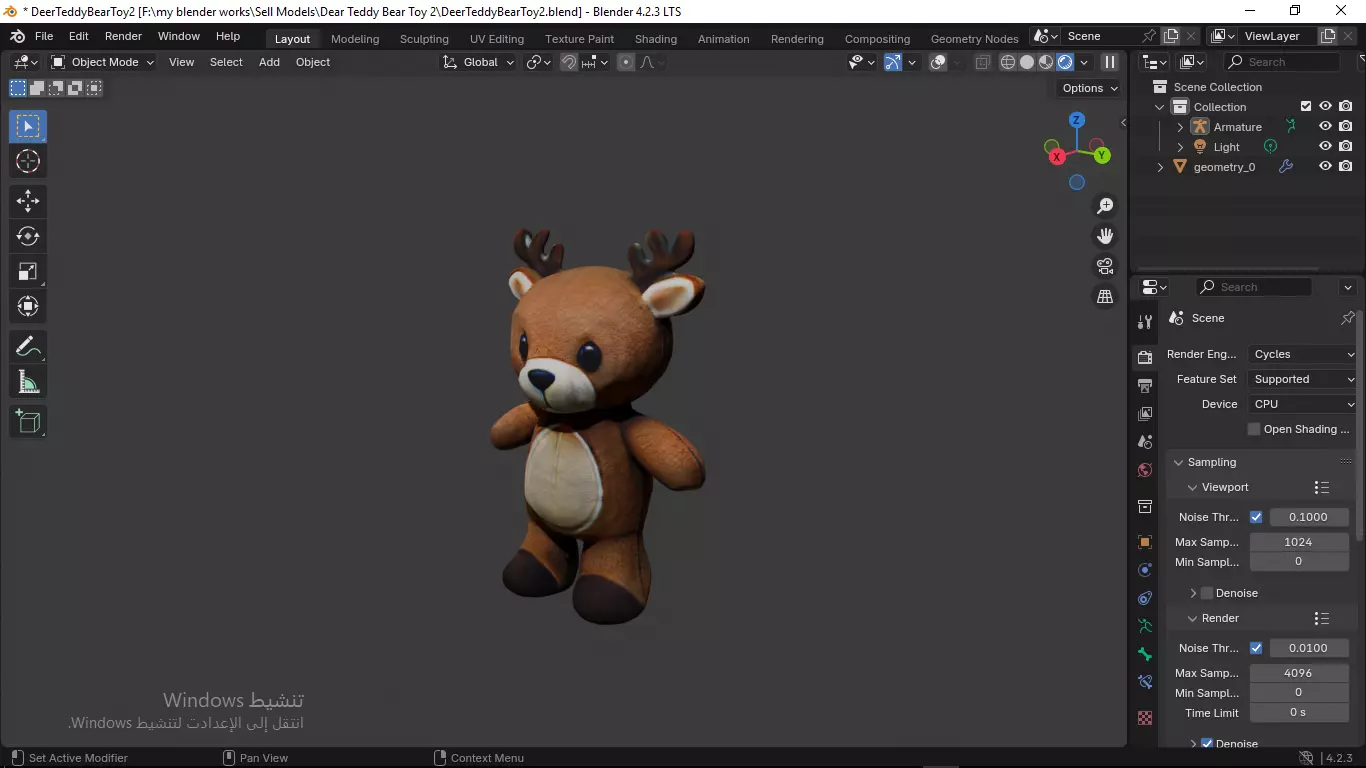Activate the Scale tool
The width and height of the screenshot is (1366, 768).
pyautogui.click(x=28, y=271)
